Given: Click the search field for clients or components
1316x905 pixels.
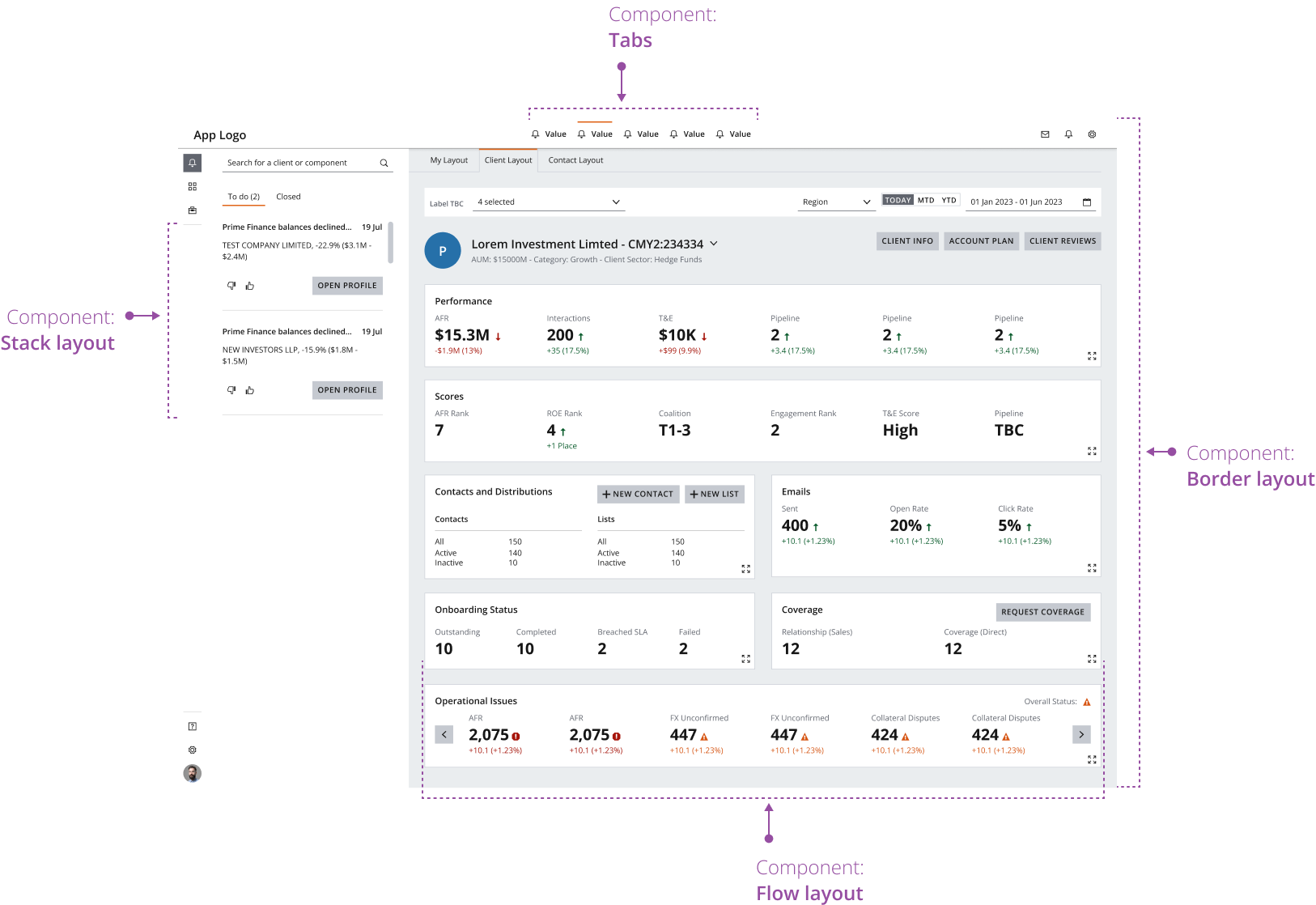Looking at the screenshot, I should pyautogui.click(x=299, y=162).
